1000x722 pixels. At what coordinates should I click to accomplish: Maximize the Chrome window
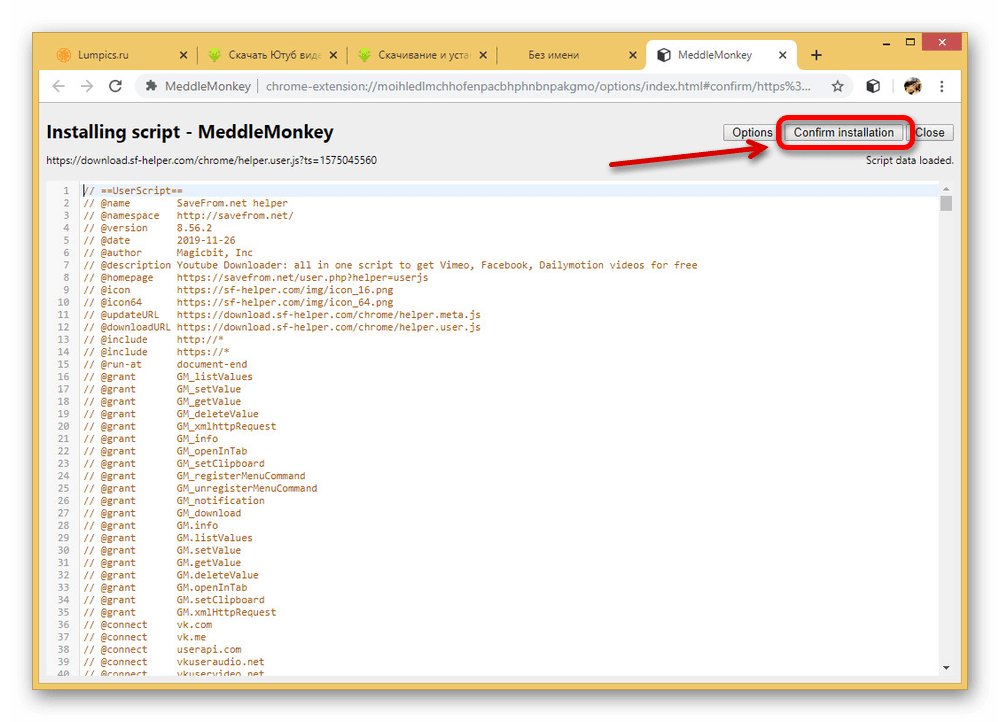click(x=910, y=42)
